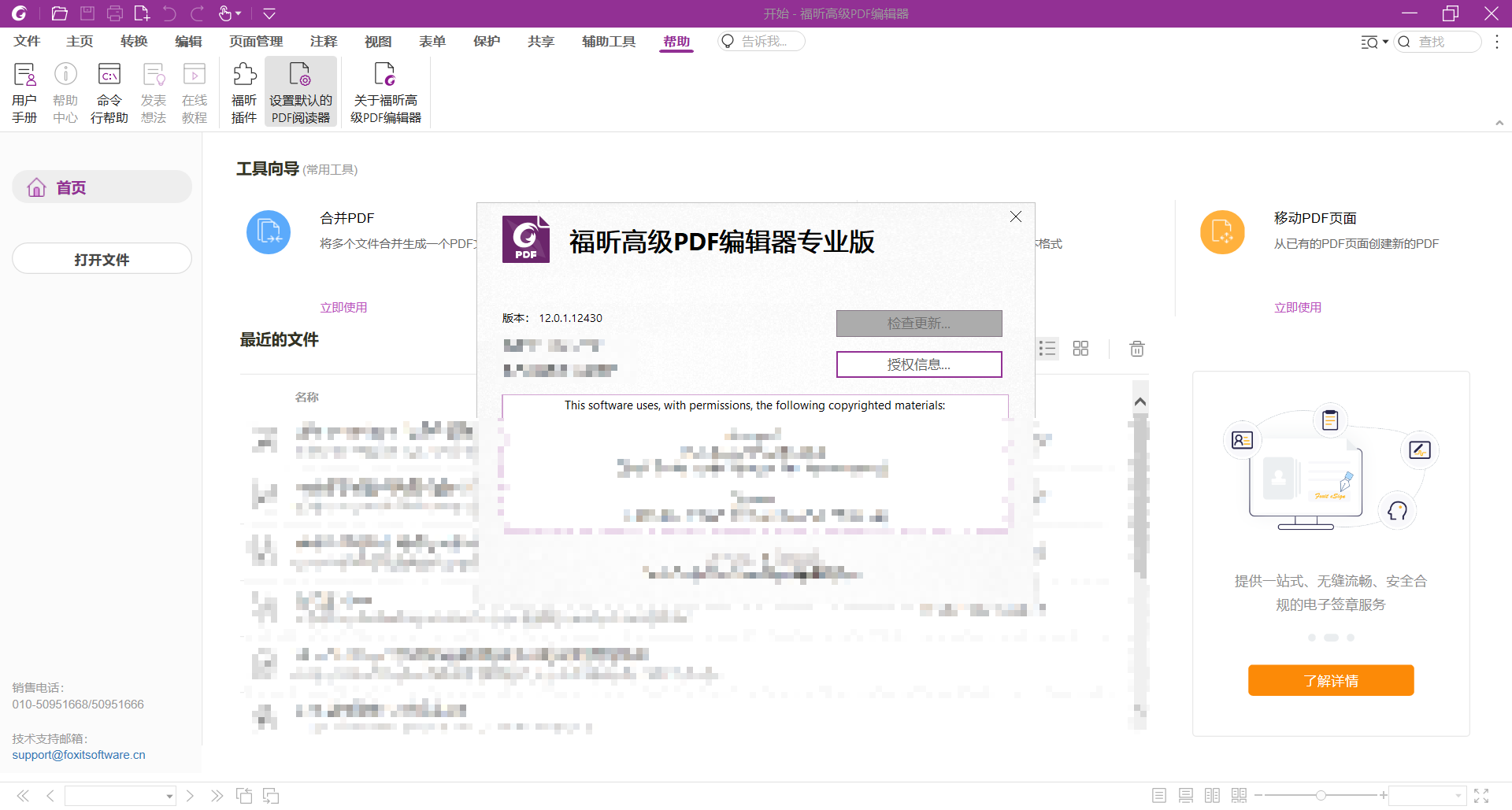Click the 合并PDF blue tool icon
This screenshot has width=1512, height=810.
pos(269,232)
